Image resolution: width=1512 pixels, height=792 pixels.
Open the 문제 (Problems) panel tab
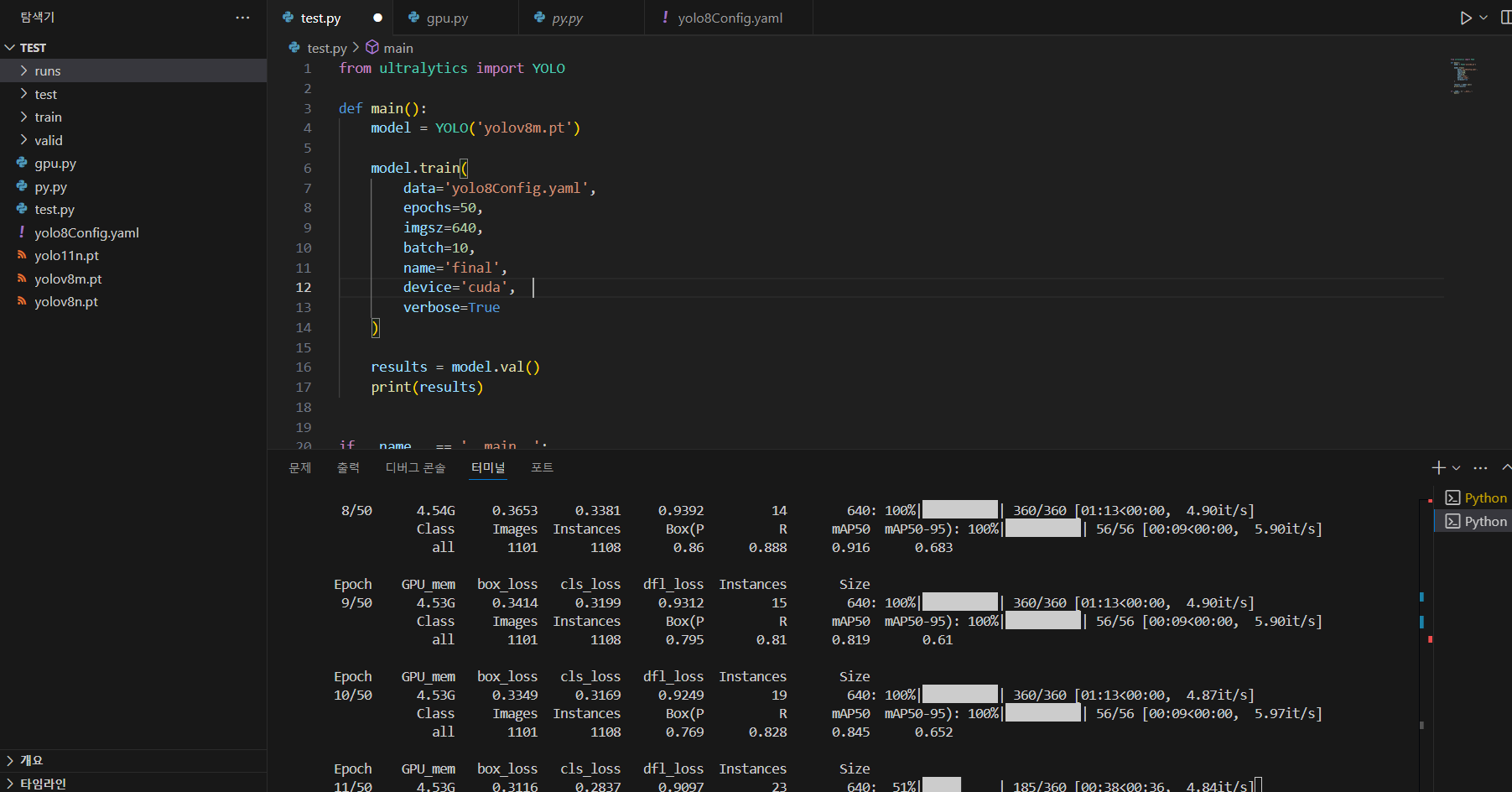[299, 467]
